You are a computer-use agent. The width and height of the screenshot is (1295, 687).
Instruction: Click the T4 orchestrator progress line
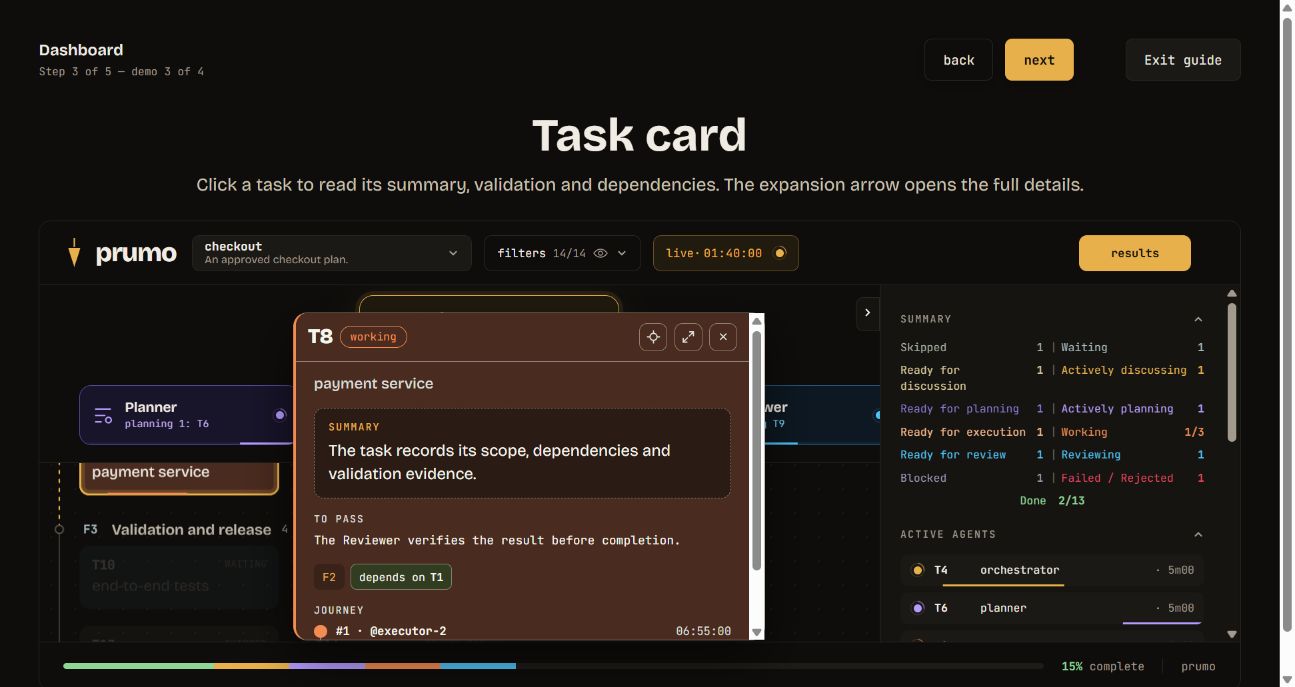(x=1003, y=585)
